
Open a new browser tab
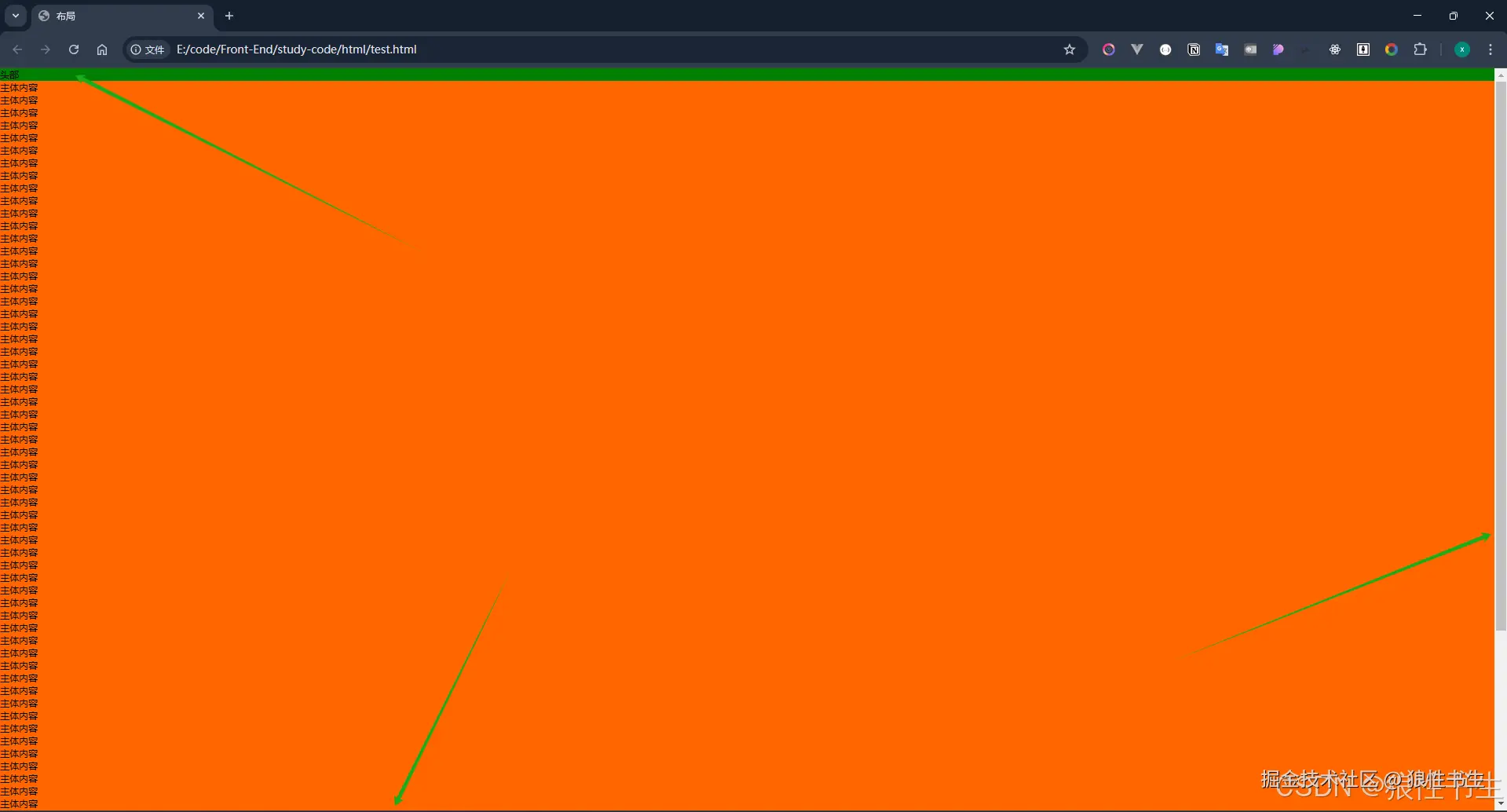click(229, 16)
